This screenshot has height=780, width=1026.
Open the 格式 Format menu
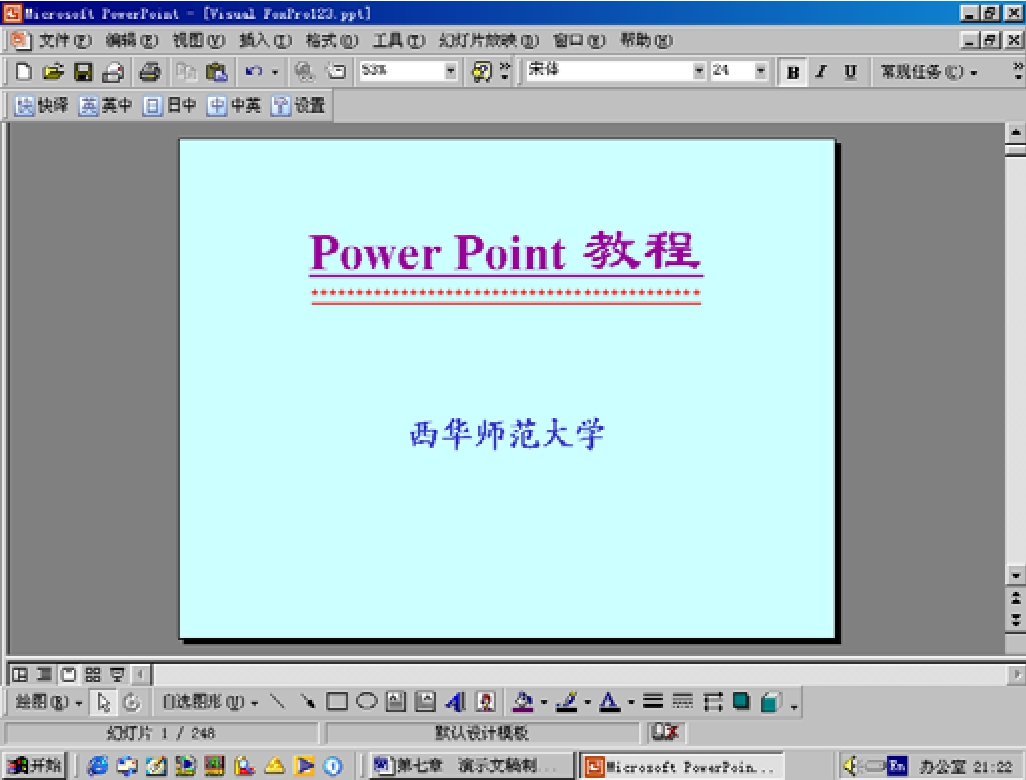click(x=332, y=41)
